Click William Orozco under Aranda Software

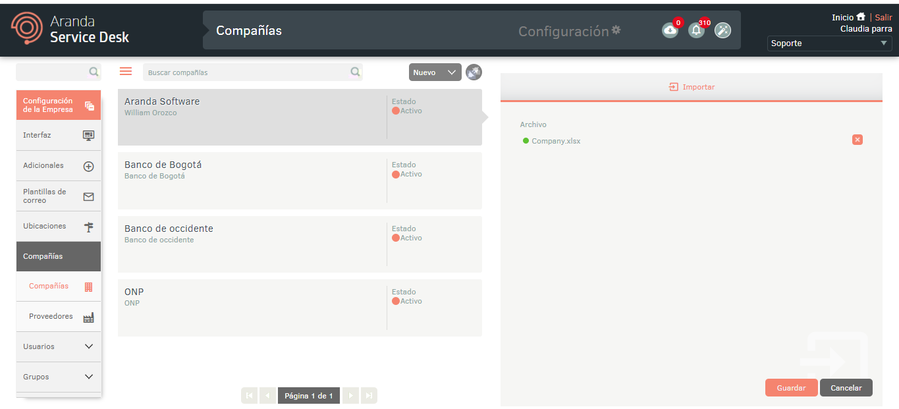pos(151,113)
